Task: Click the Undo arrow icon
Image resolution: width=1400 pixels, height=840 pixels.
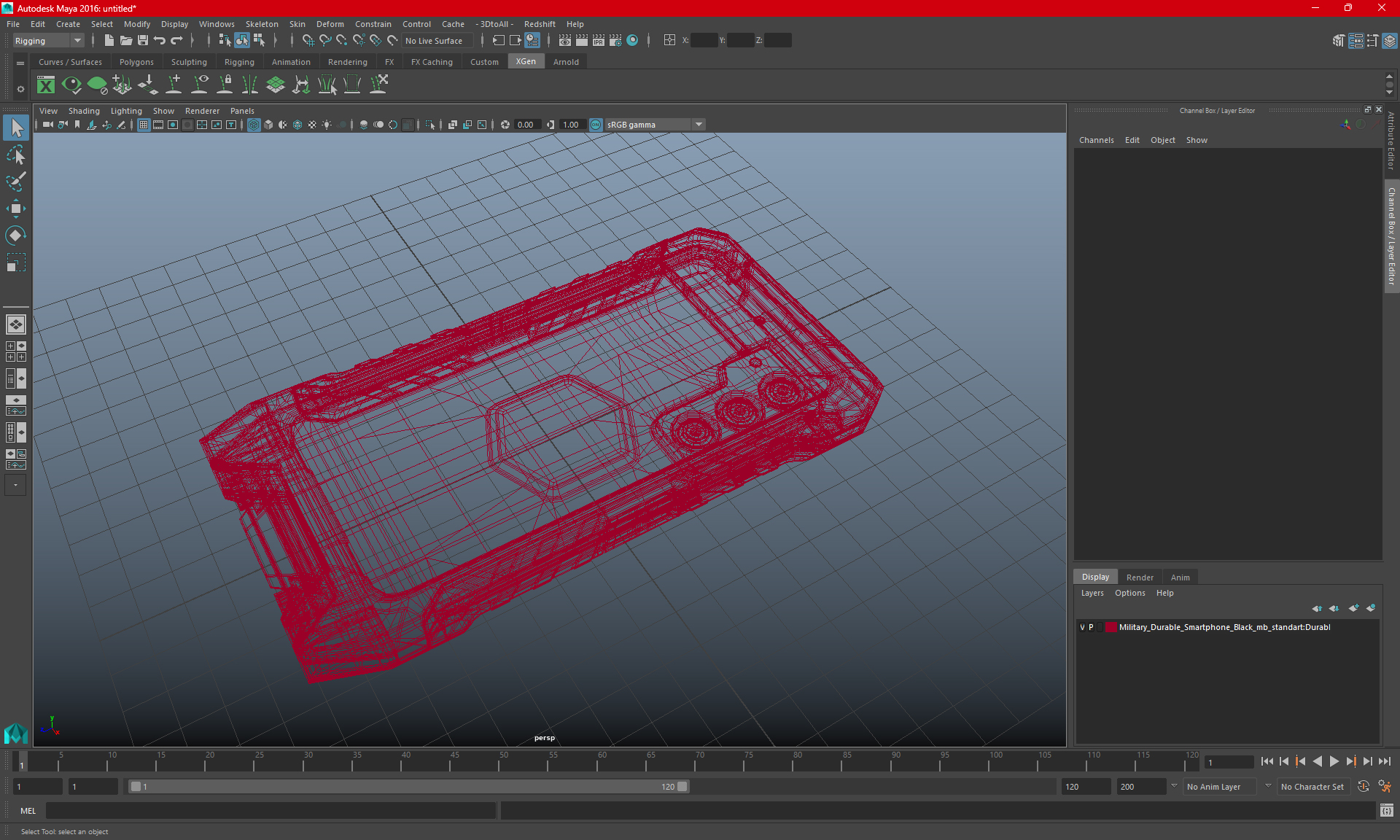Action: (160, 41)
